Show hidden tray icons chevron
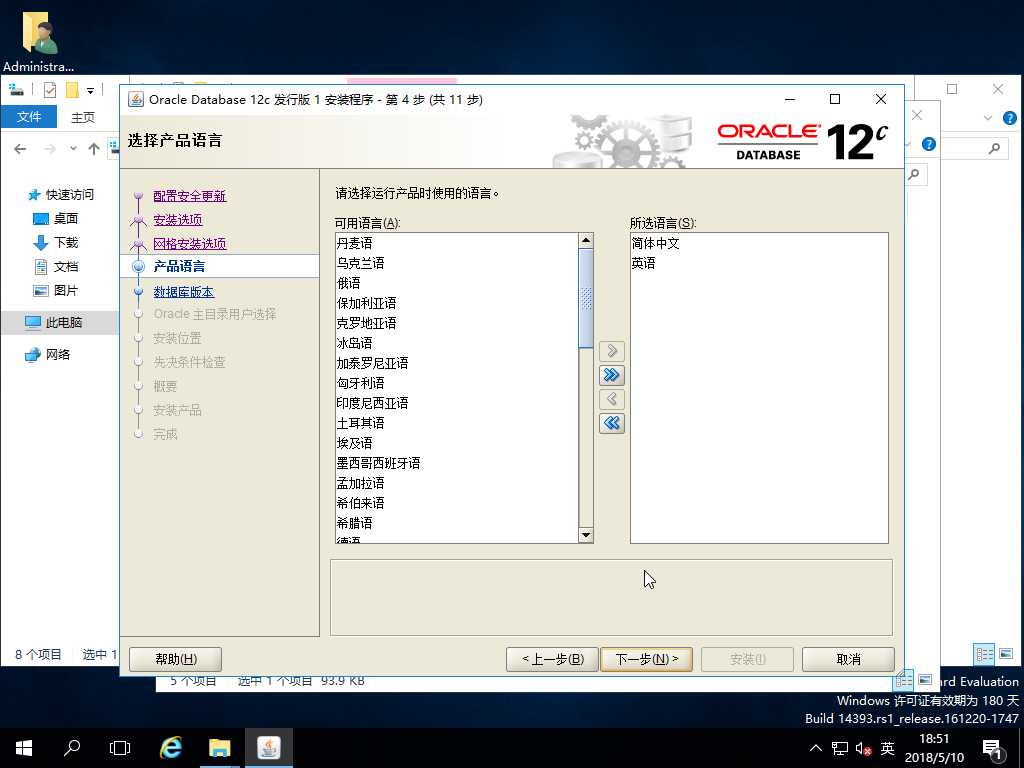The image size is (1024, 768). tap(816, 748)
